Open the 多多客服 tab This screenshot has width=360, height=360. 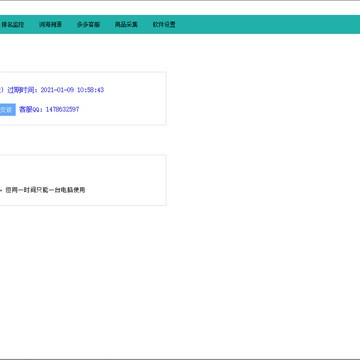[88, 24]
